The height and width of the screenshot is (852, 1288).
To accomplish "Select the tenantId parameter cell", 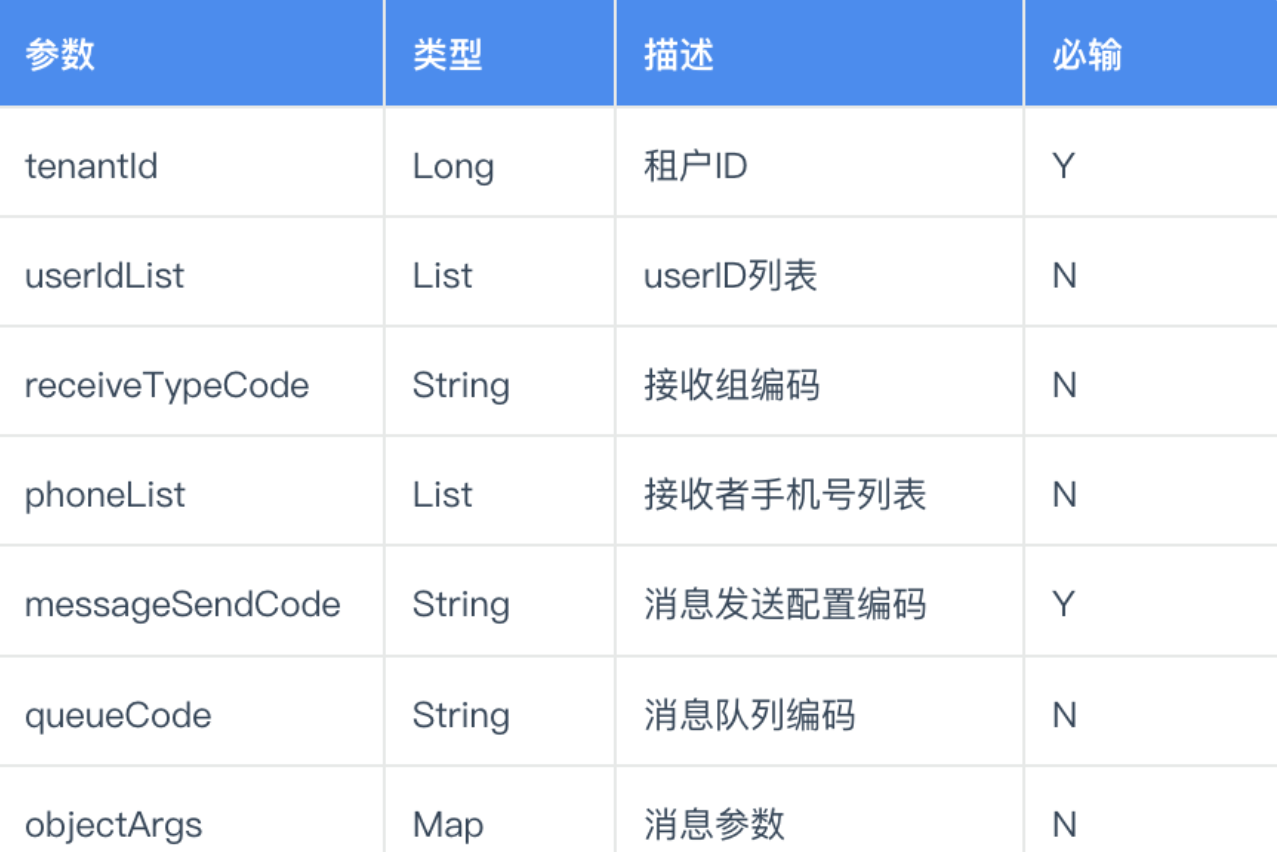I will point(92,165).
